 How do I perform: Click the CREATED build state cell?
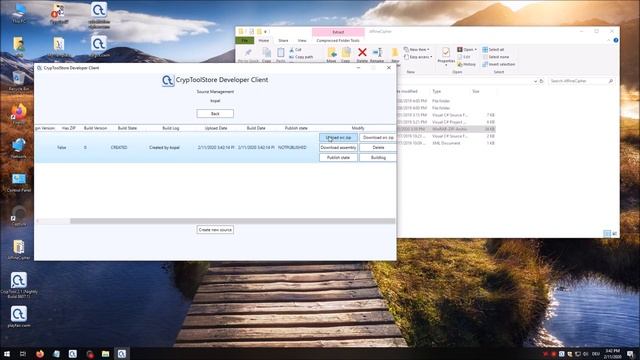pos(119,147)
